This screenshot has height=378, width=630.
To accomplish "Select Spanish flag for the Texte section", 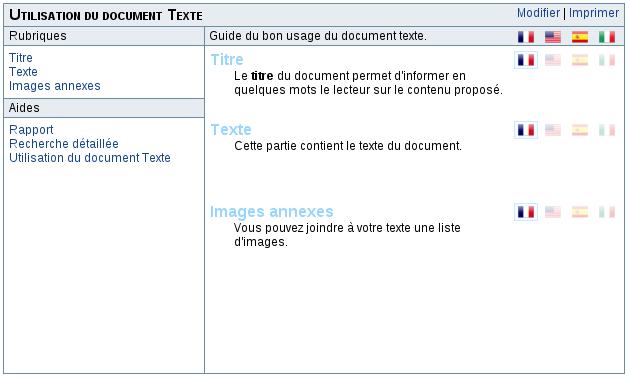I will point(579,130).
